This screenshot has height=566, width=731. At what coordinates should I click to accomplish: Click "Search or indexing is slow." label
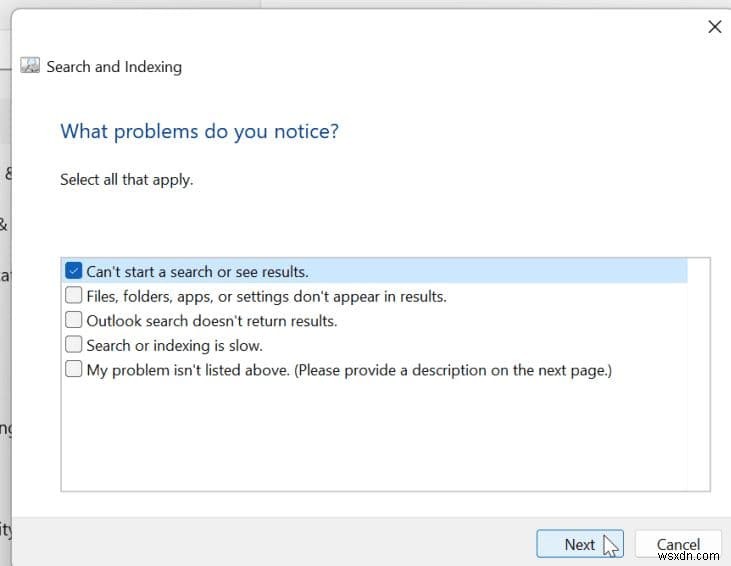[x=175, y=345]
